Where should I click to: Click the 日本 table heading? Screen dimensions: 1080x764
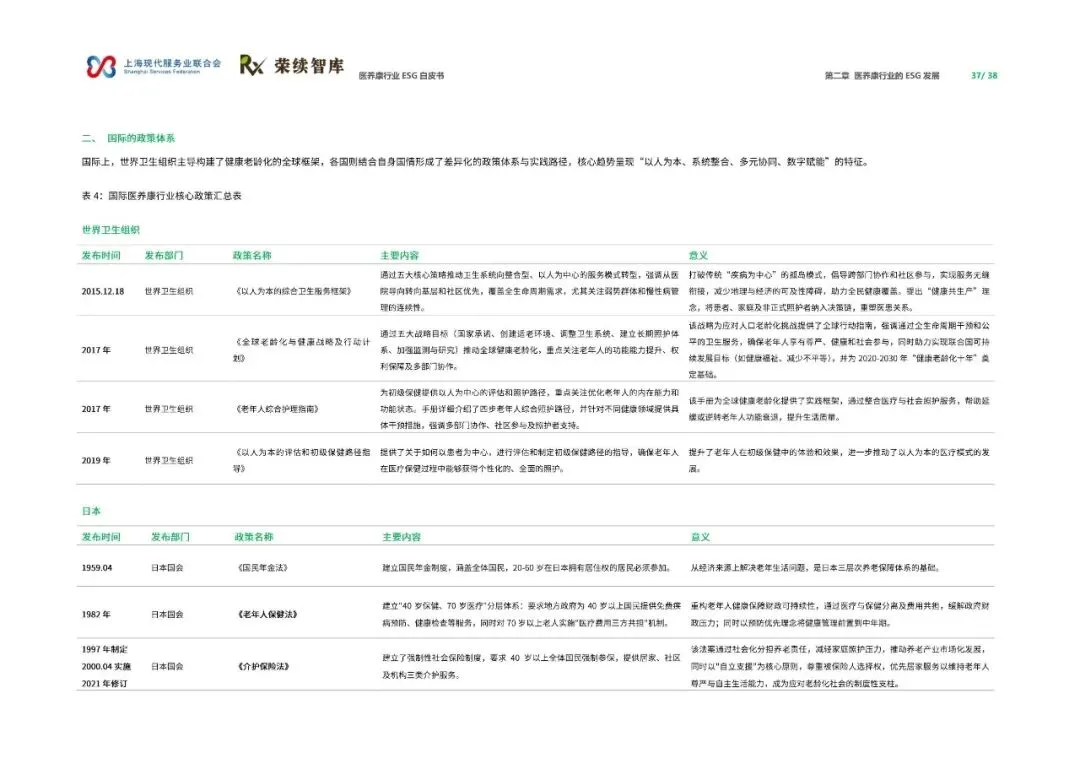91,511
